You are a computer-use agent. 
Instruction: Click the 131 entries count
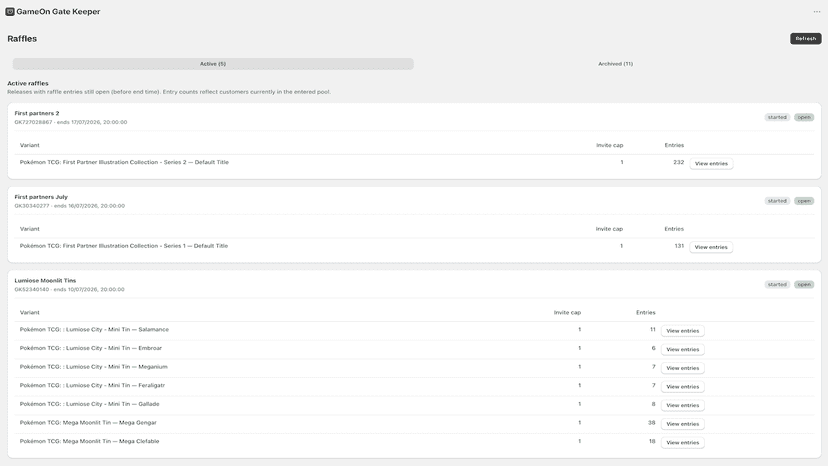pyautogui.click(x=679, y=246)
